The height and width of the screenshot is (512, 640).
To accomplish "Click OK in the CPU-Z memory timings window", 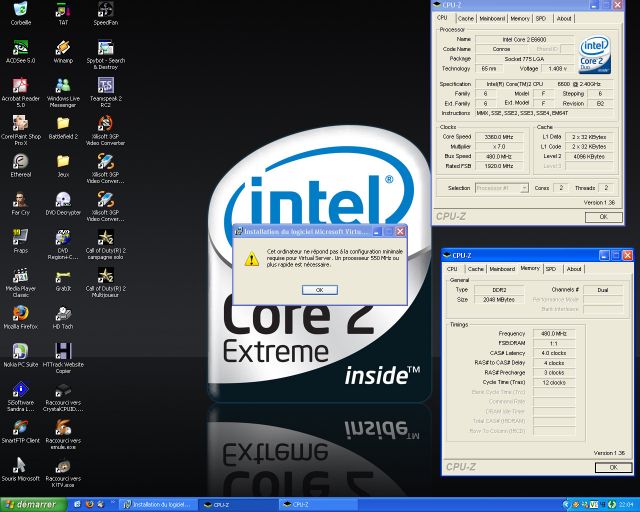I will click(613, 467).
